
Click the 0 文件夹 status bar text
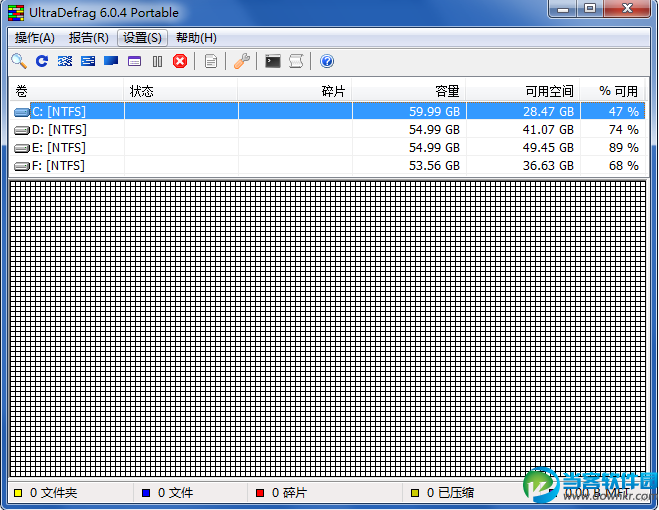pos(53,493)
